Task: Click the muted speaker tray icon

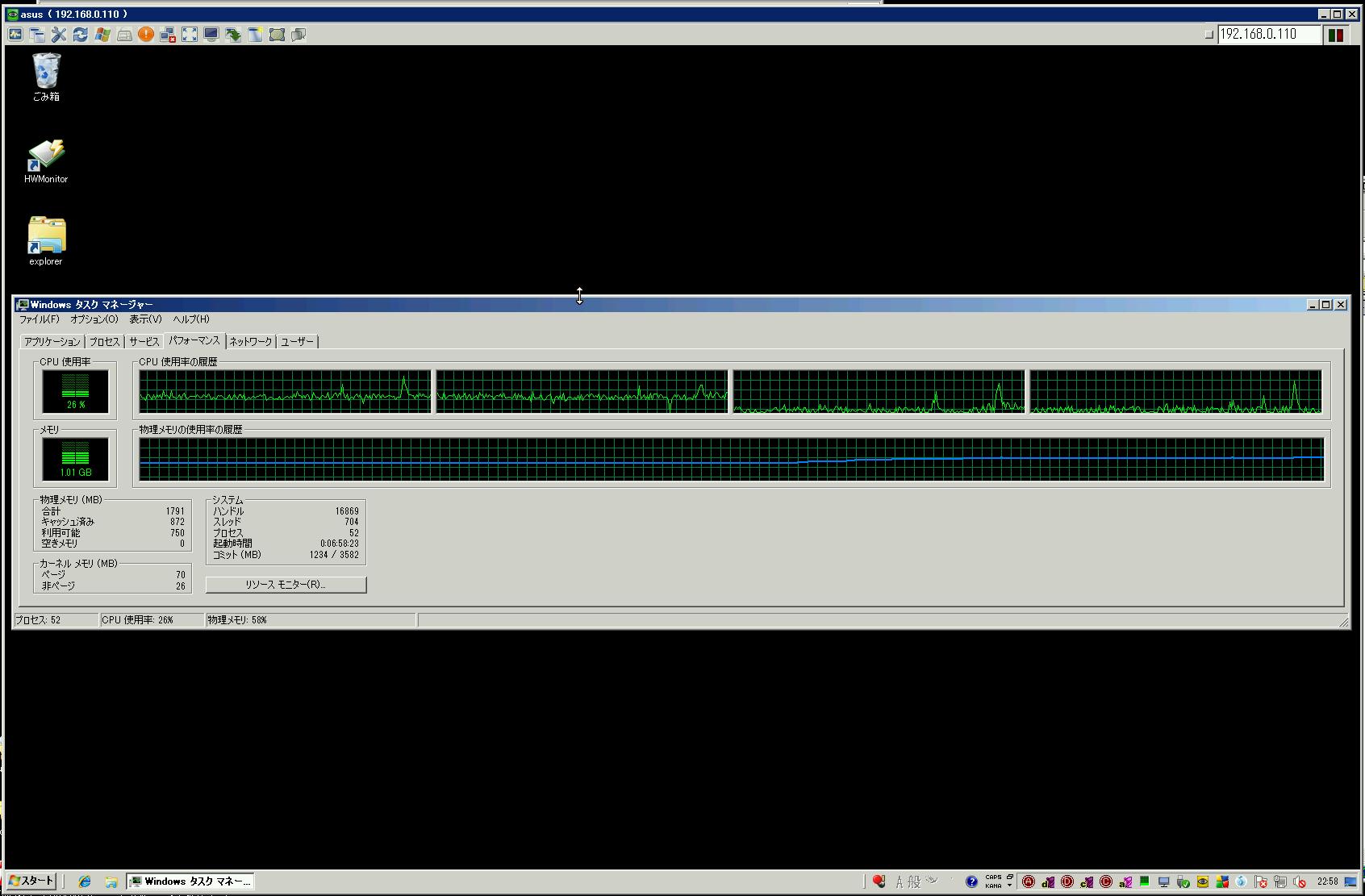Action: [x=1300, y=881]
